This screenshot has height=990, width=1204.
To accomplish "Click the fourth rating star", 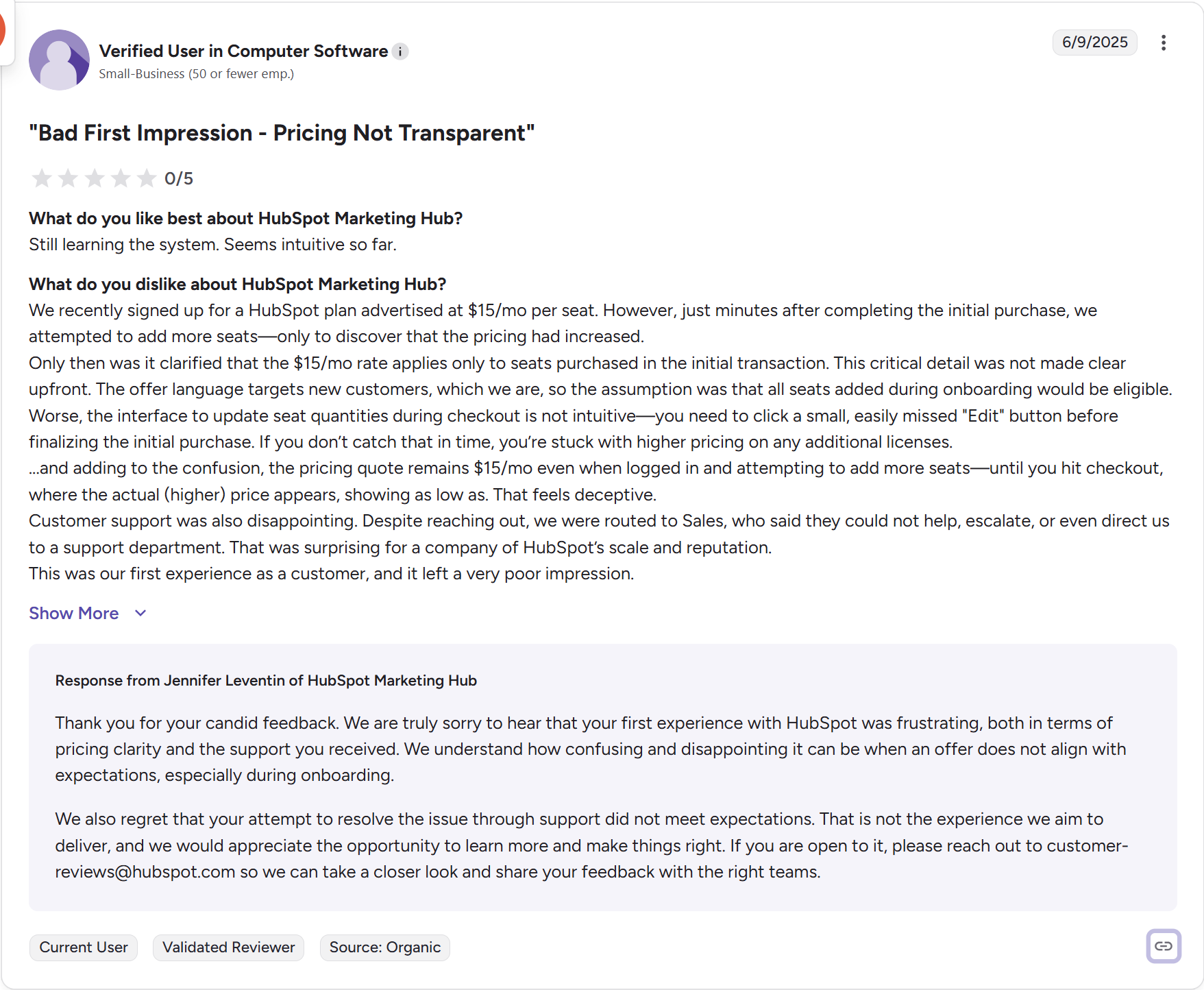I will tap(121, 178).
